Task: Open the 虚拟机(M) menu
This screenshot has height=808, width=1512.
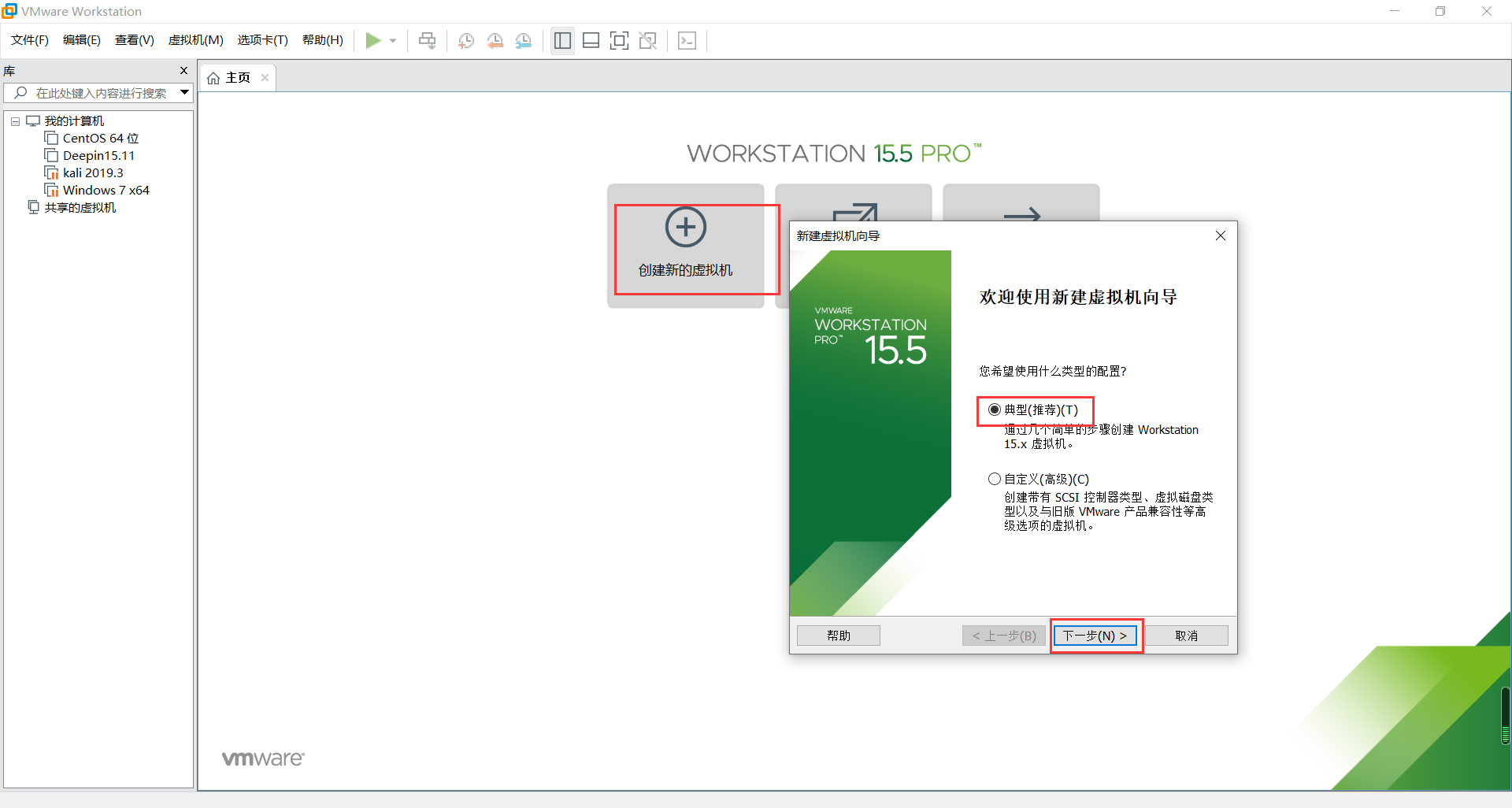Action: pos(196,40)
